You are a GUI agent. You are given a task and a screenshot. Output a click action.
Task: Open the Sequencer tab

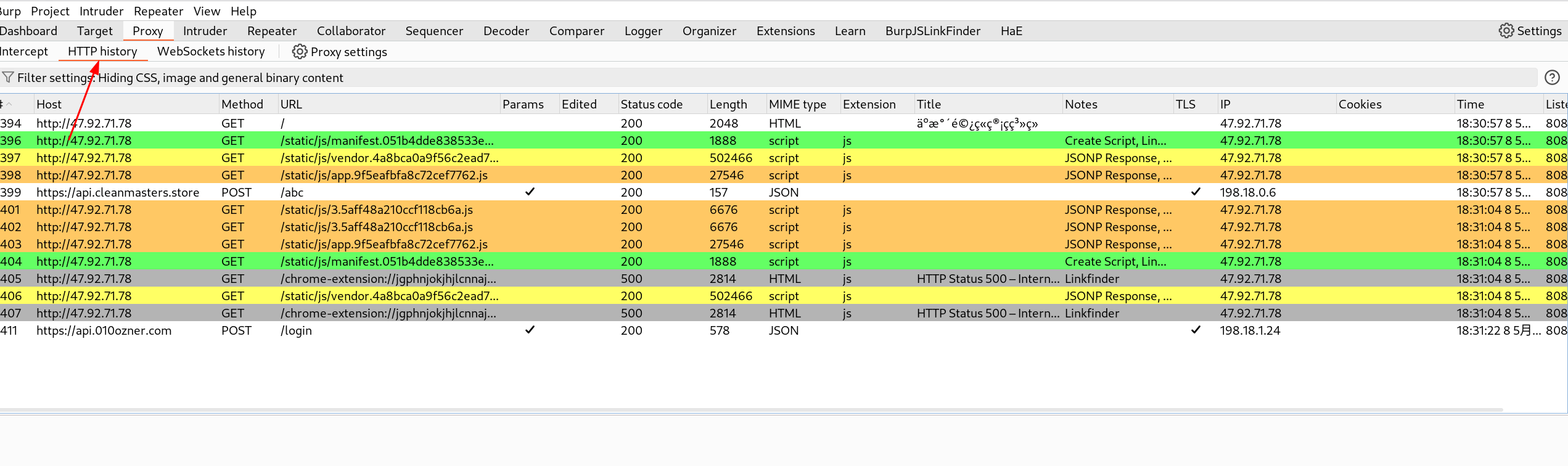tap(434, 31)
